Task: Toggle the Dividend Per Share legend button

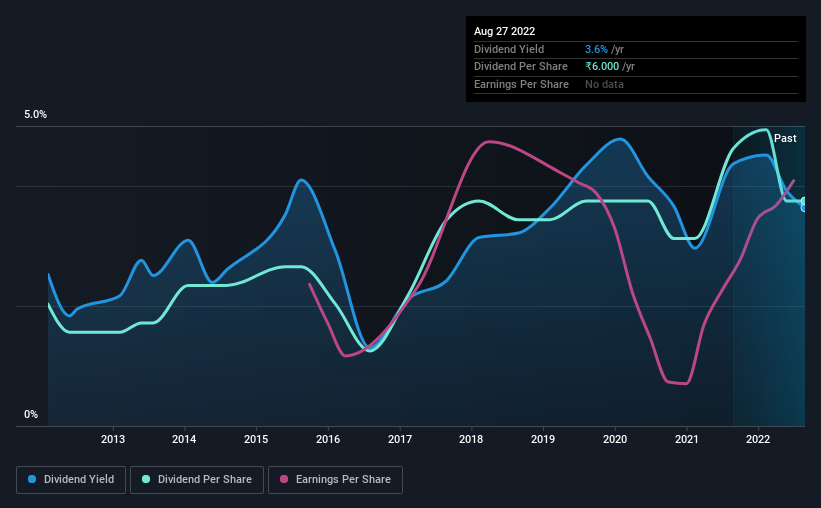Action: click(197, 480)
